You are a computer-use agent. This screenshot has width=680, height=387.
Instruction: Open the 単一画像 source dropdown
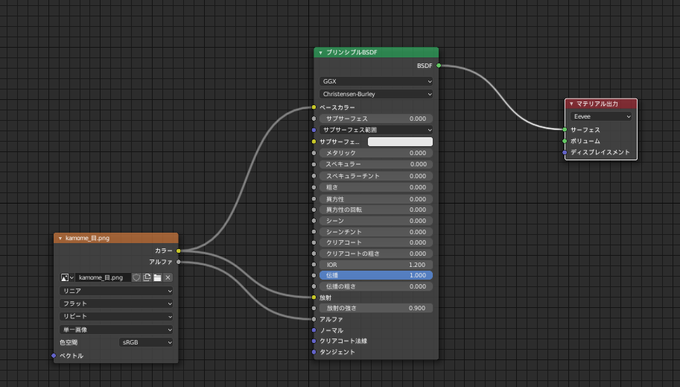[x=116, y=330]
